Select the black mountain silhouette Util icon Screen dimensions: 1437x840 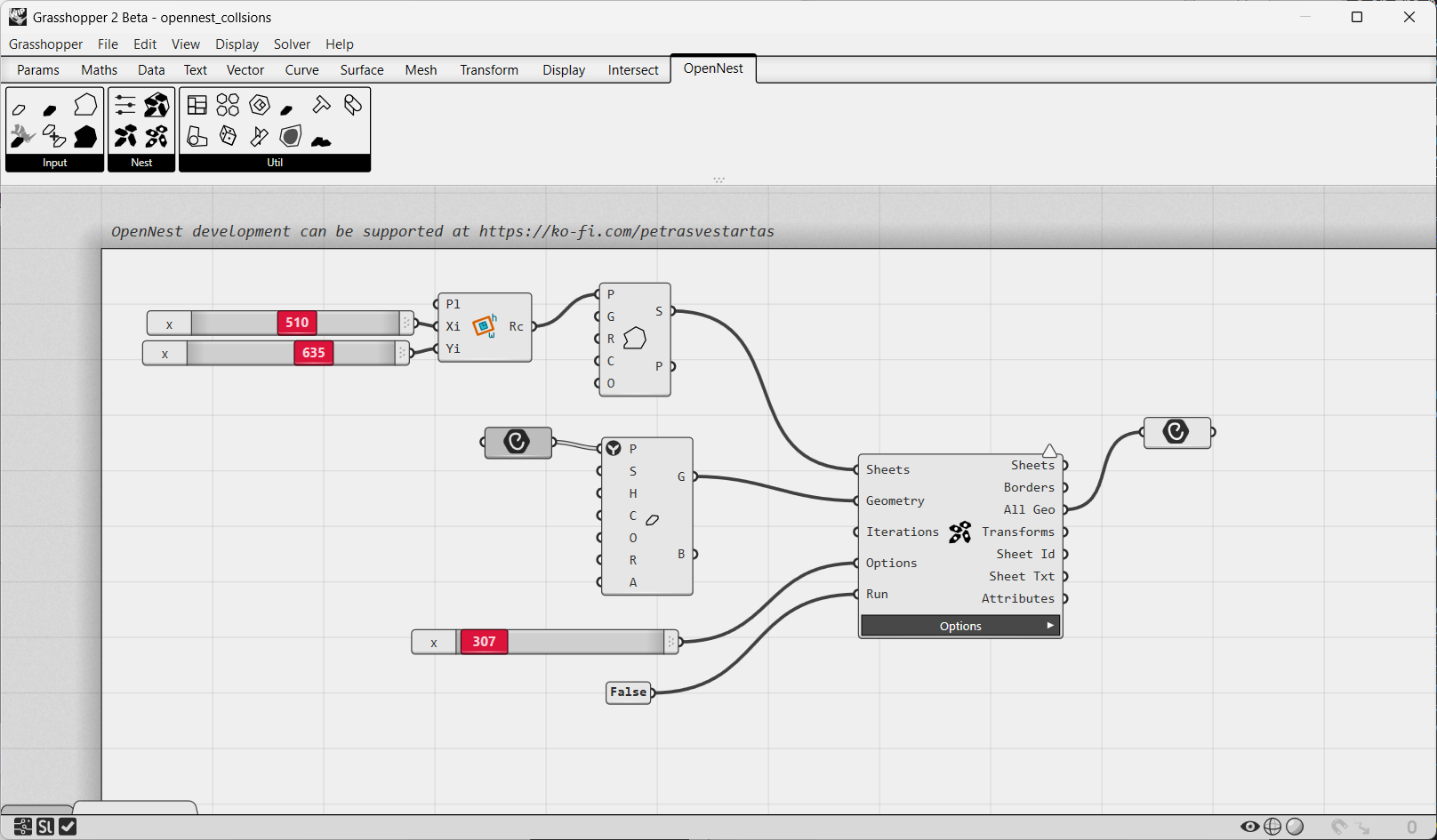(x=322, y=140)
